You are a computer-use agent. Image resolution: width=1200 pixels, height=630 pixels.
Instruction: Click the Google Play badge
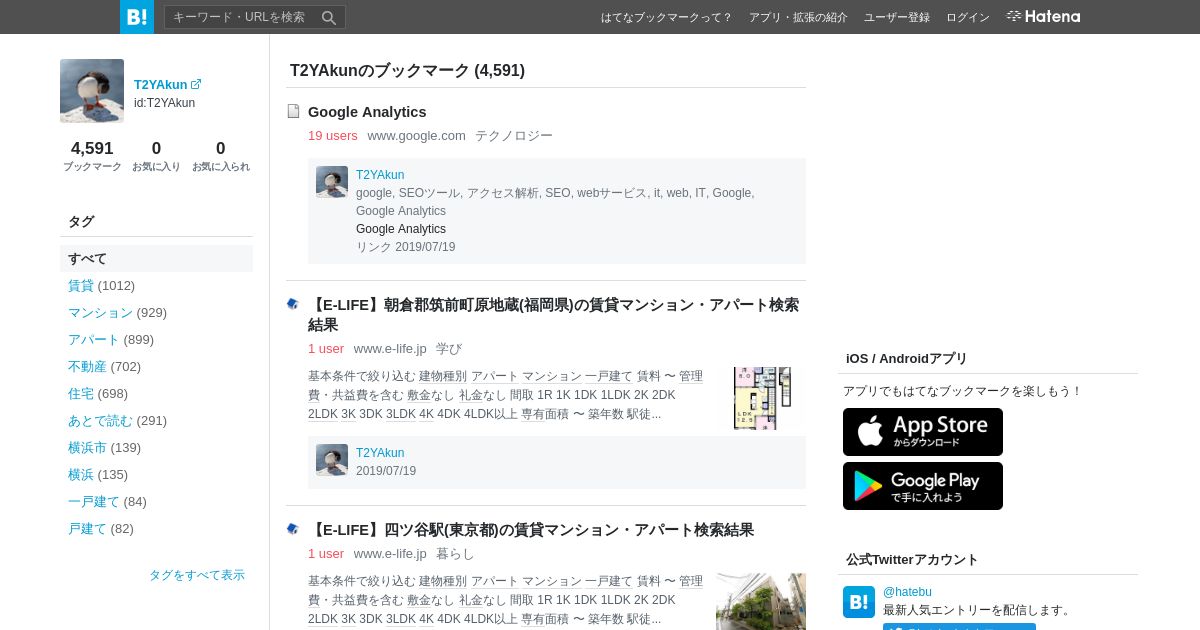click(x=923, y=486)
